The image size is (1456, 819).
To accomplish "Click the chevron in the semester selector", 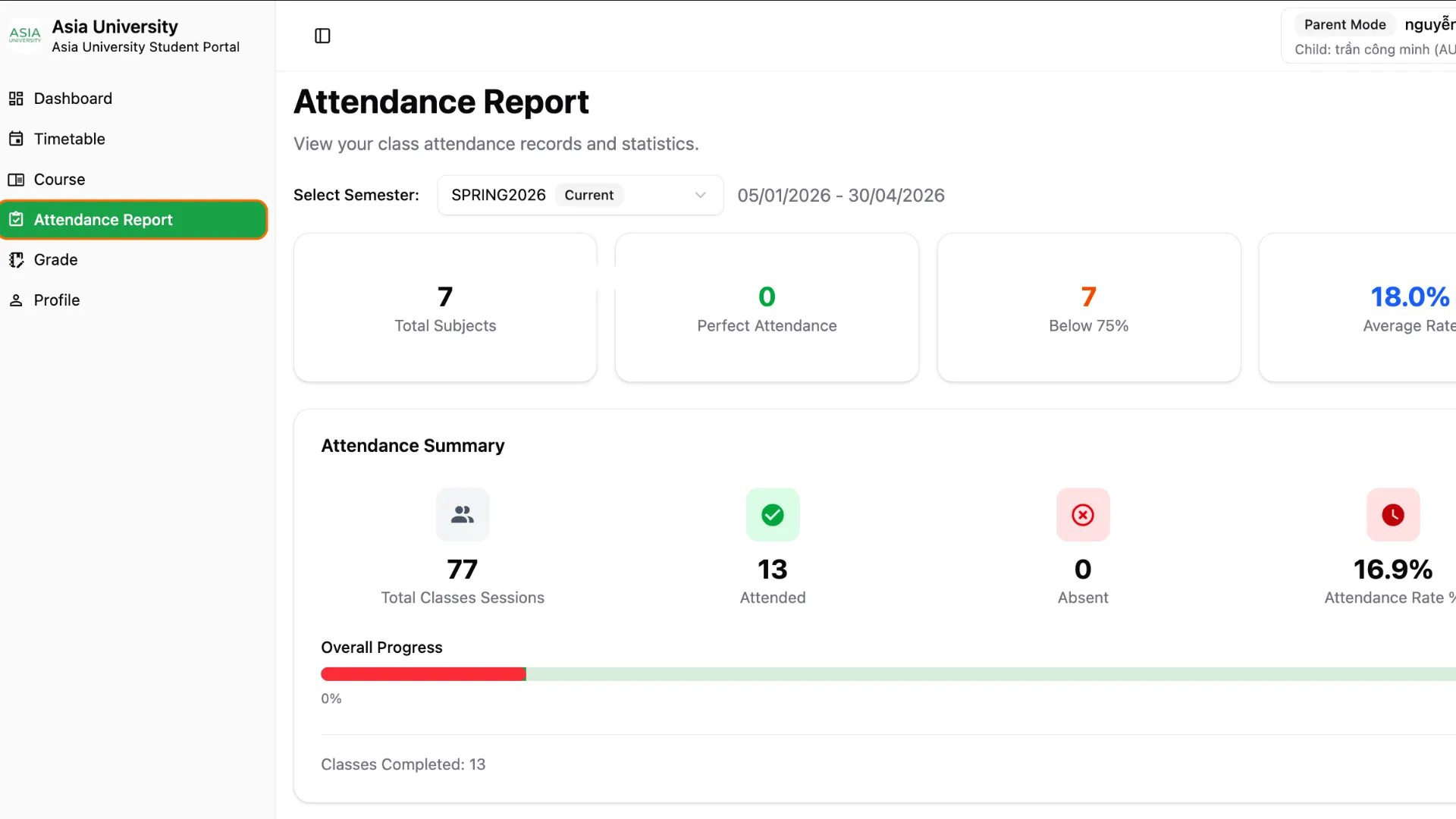I will coord(699,195).
